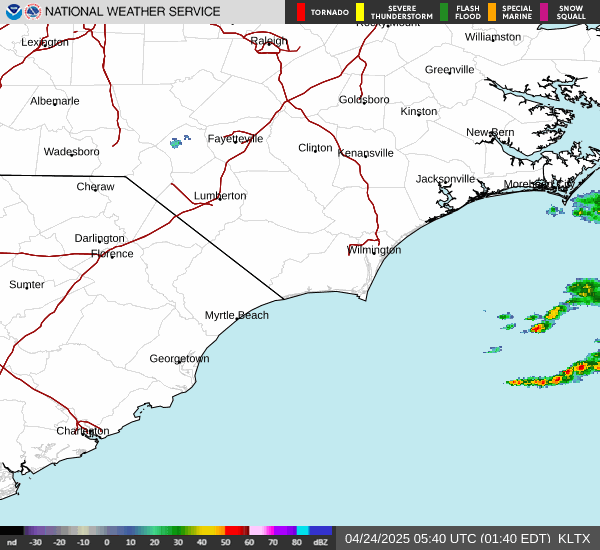Click the FLASH FLOOD legend label

pyautogui.click(x=468, y=12)
